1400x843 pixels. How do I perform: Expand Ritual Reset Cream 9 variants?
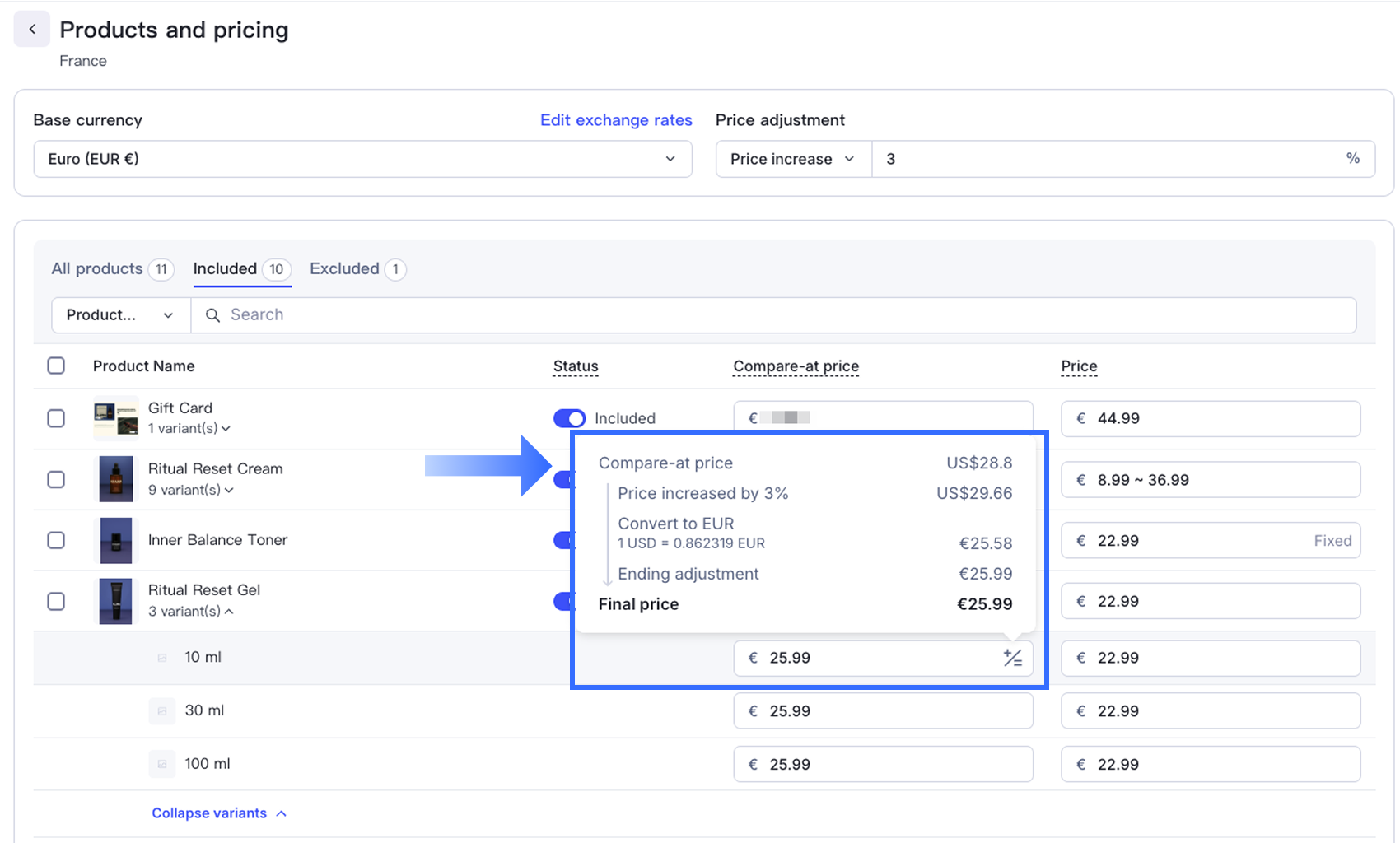tap(191, 491)
